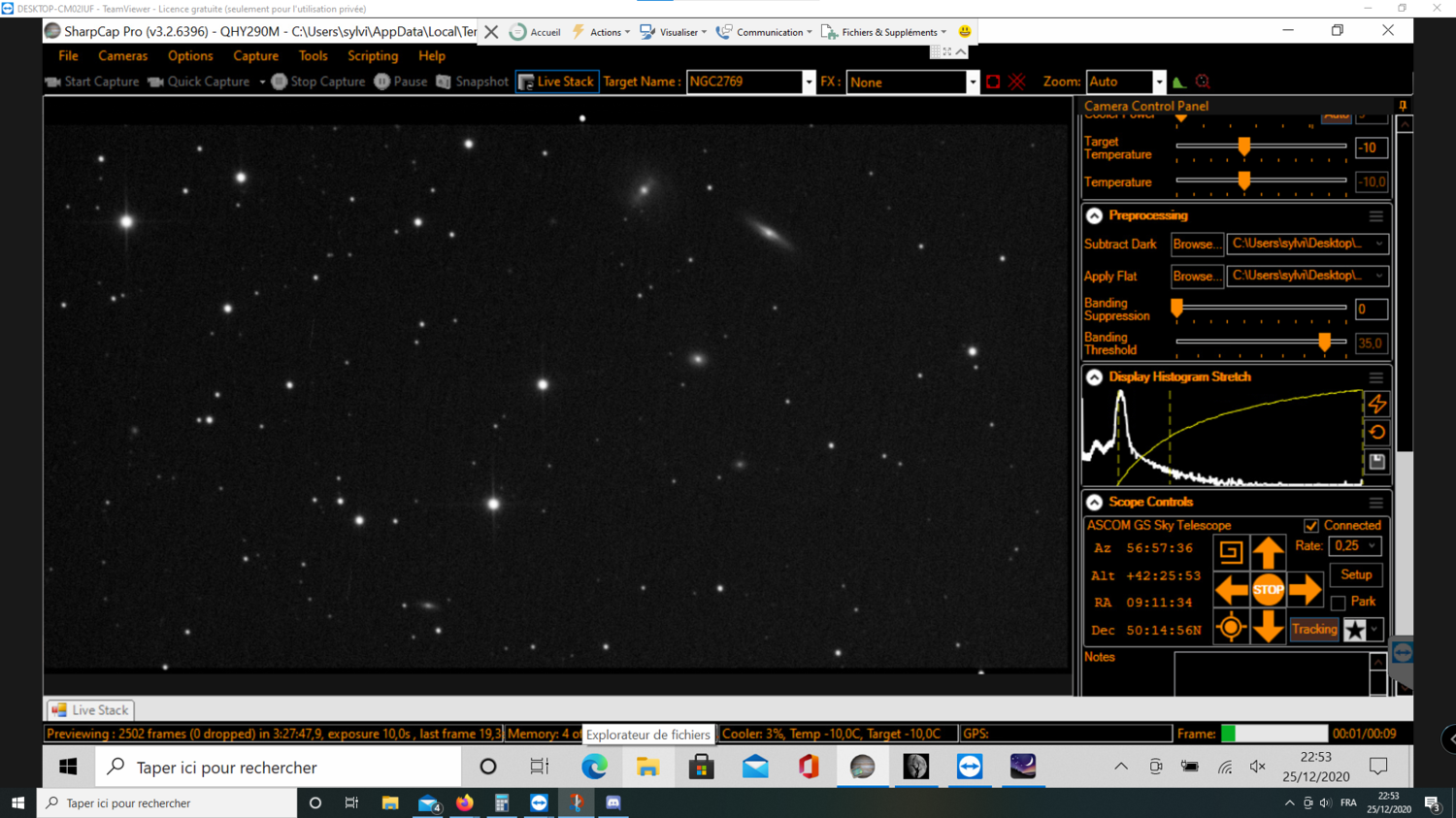Open the FX effects dropdown

(973, 82)
